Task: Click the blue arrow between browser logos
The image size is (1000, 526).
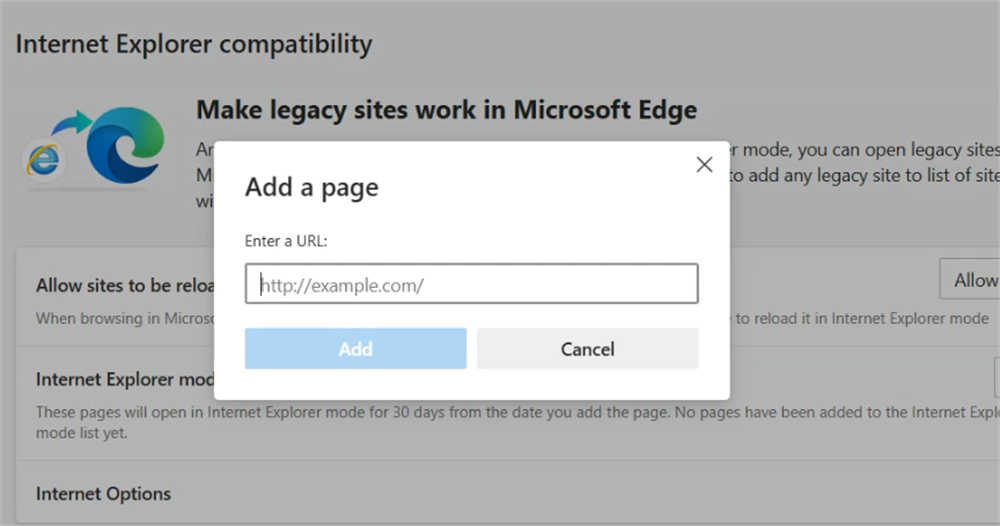Action: coord(71,125)
